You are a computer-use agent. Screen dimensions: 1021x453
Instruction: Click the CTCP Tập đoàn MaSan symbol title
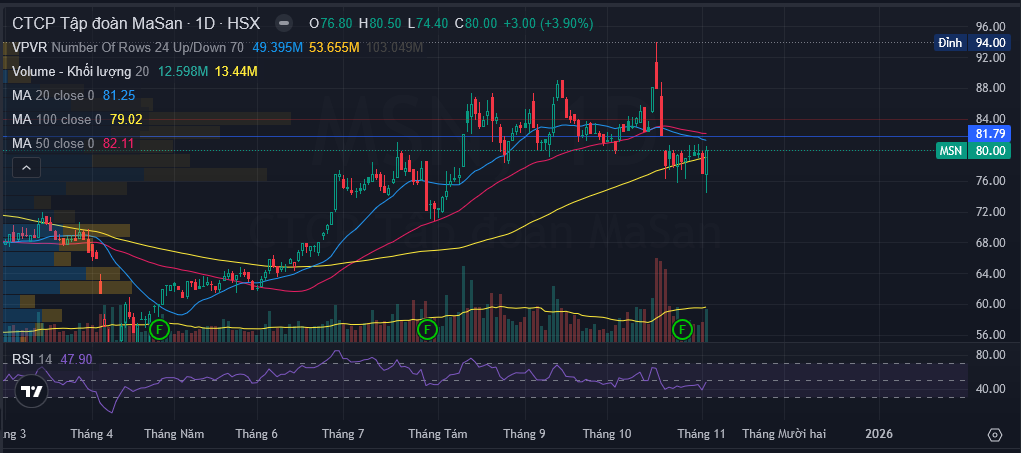(x=95, y=22)
